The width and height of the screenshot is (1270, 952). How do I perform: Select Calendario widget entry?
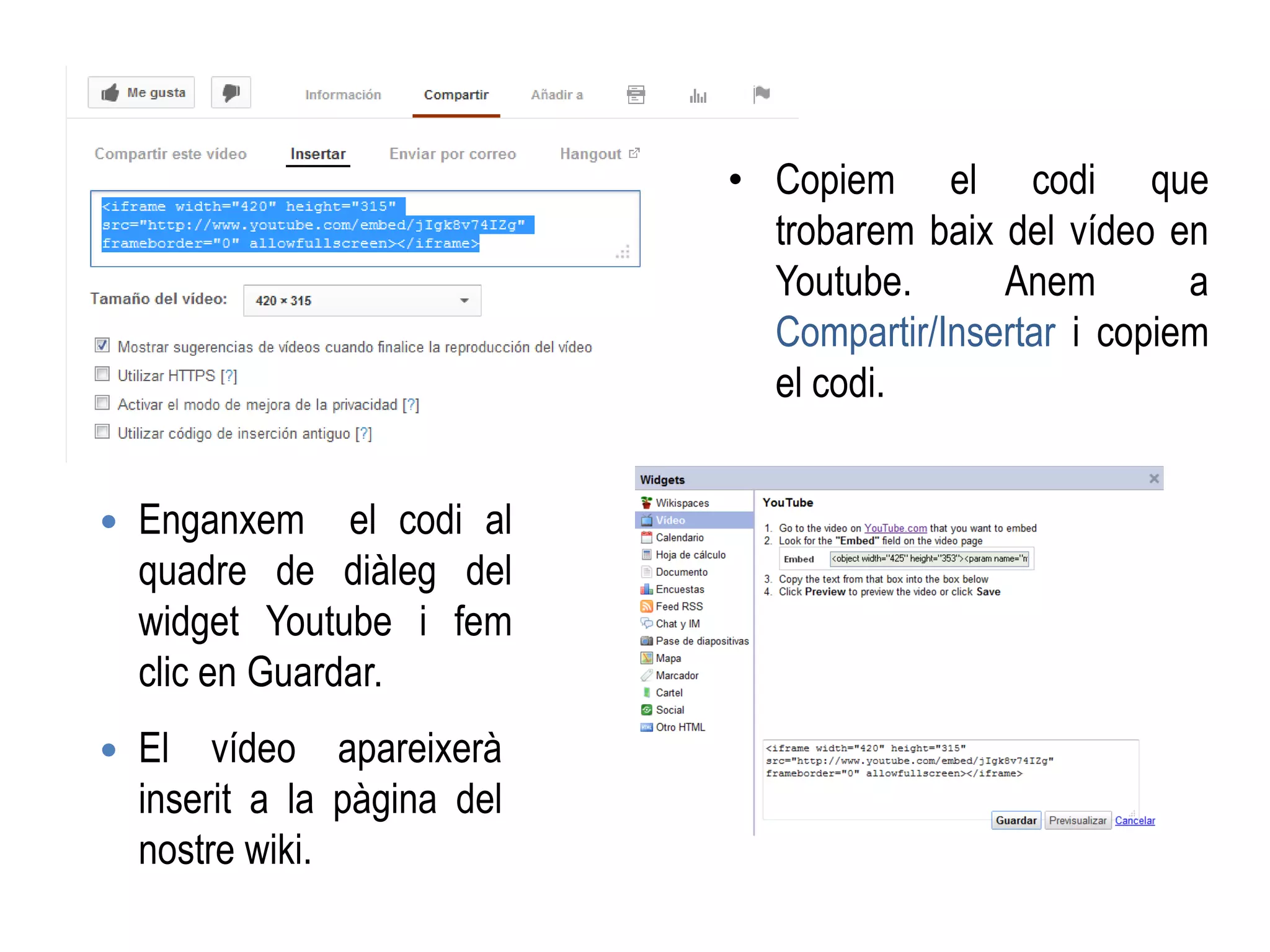(x=694, y=537)
